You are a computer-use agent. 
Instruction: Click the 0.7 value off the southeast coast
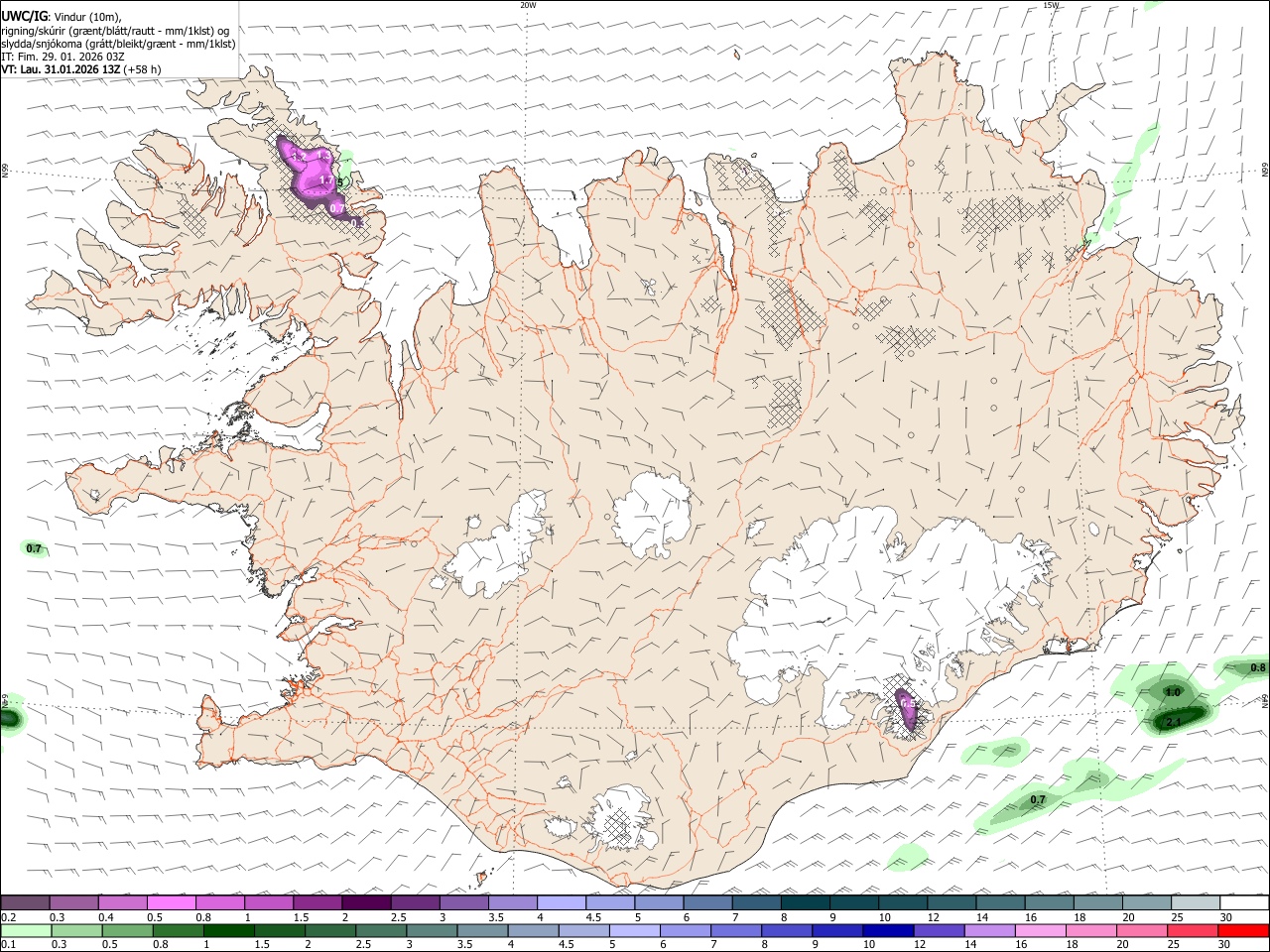coord(1038,799)
